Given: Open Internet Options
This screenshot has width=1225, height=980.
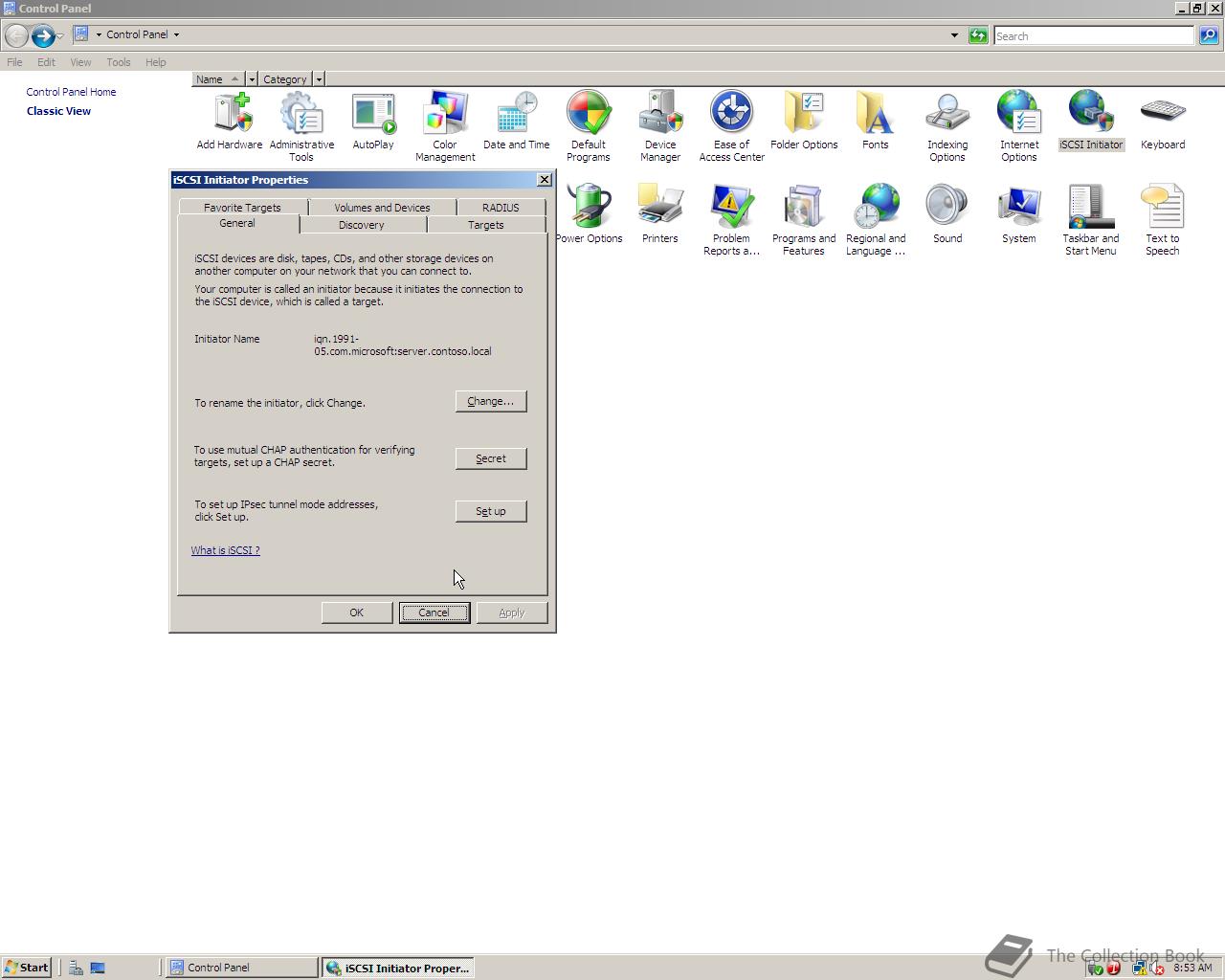Looking at the screenshot, I should click(x=1019, y=125).
